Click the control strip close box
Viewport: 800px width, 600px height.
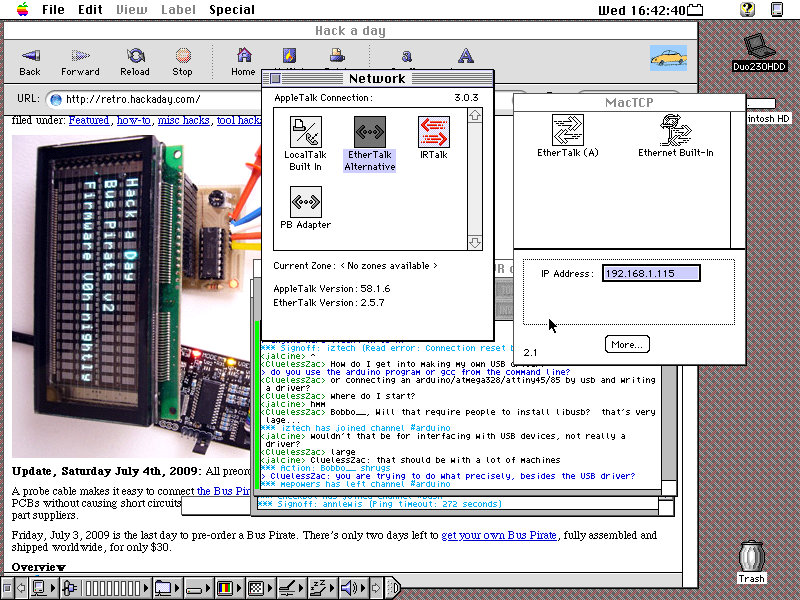coord(7,588)
